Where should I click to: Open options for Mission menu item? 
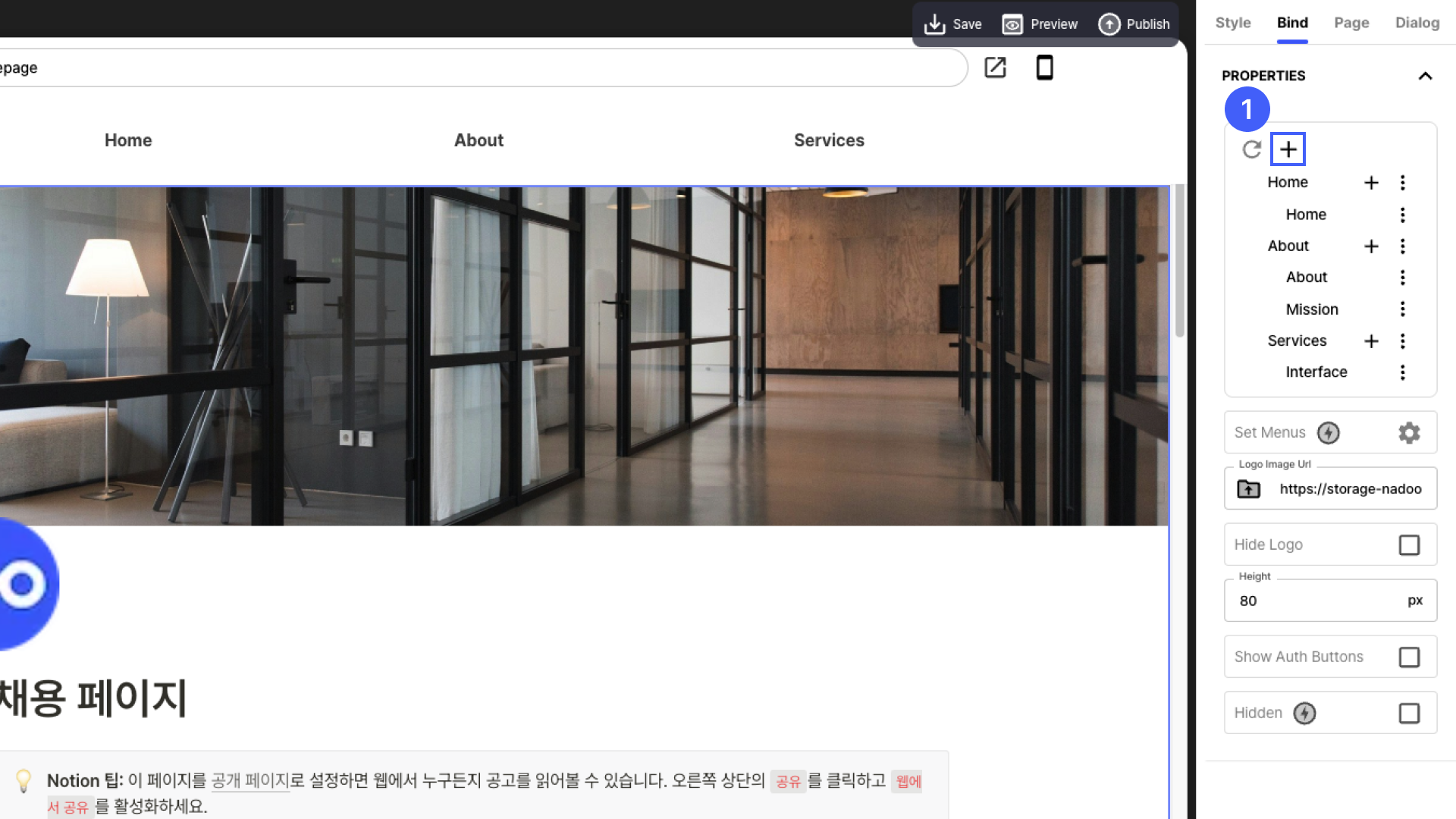(x=1403, y=309)
